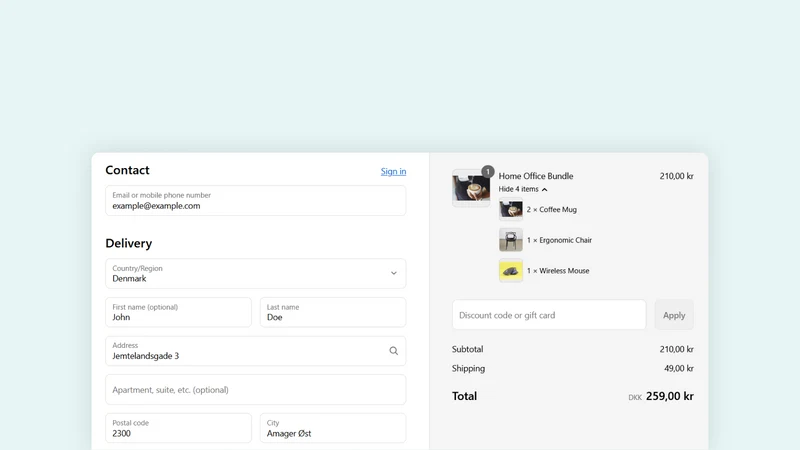Click the quantity badge on bundle thumbnail
800x450 pixels.
488,171
